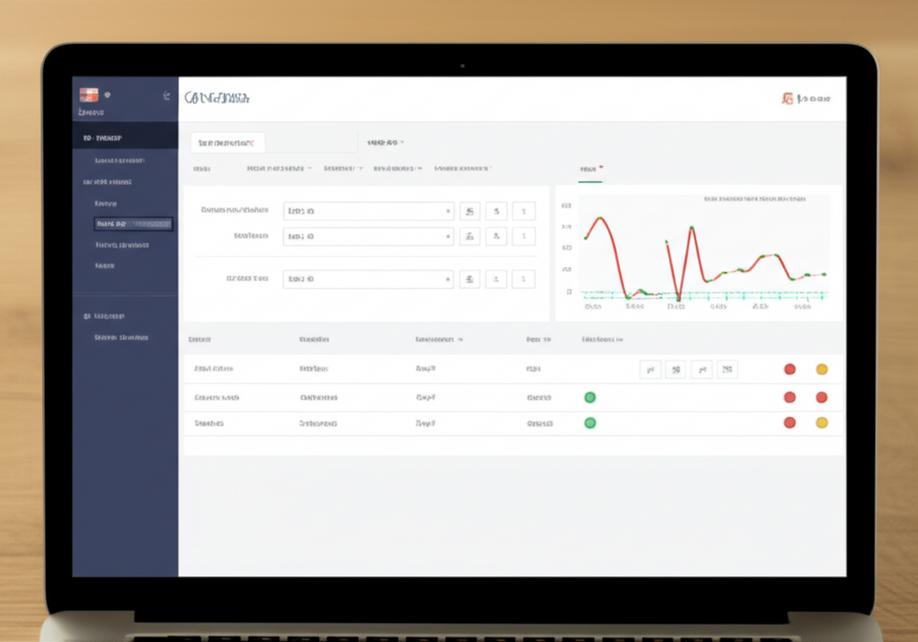Switch to the green-underlined tab above the chart

(x=590, y=170)
